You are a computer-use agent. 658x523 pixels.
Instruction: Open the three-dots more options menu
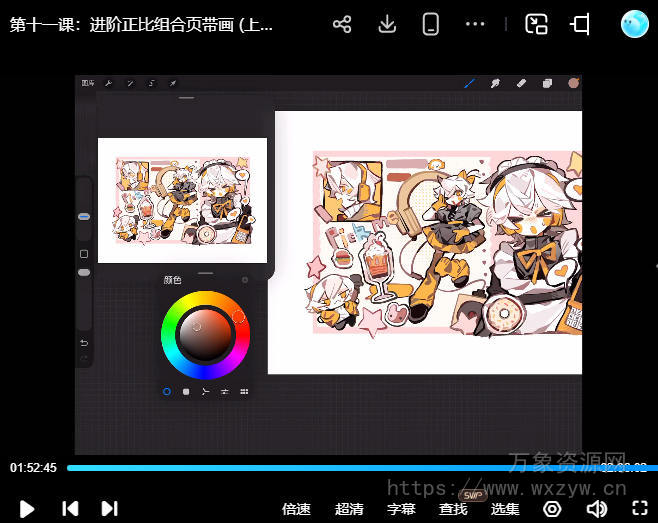475,24
